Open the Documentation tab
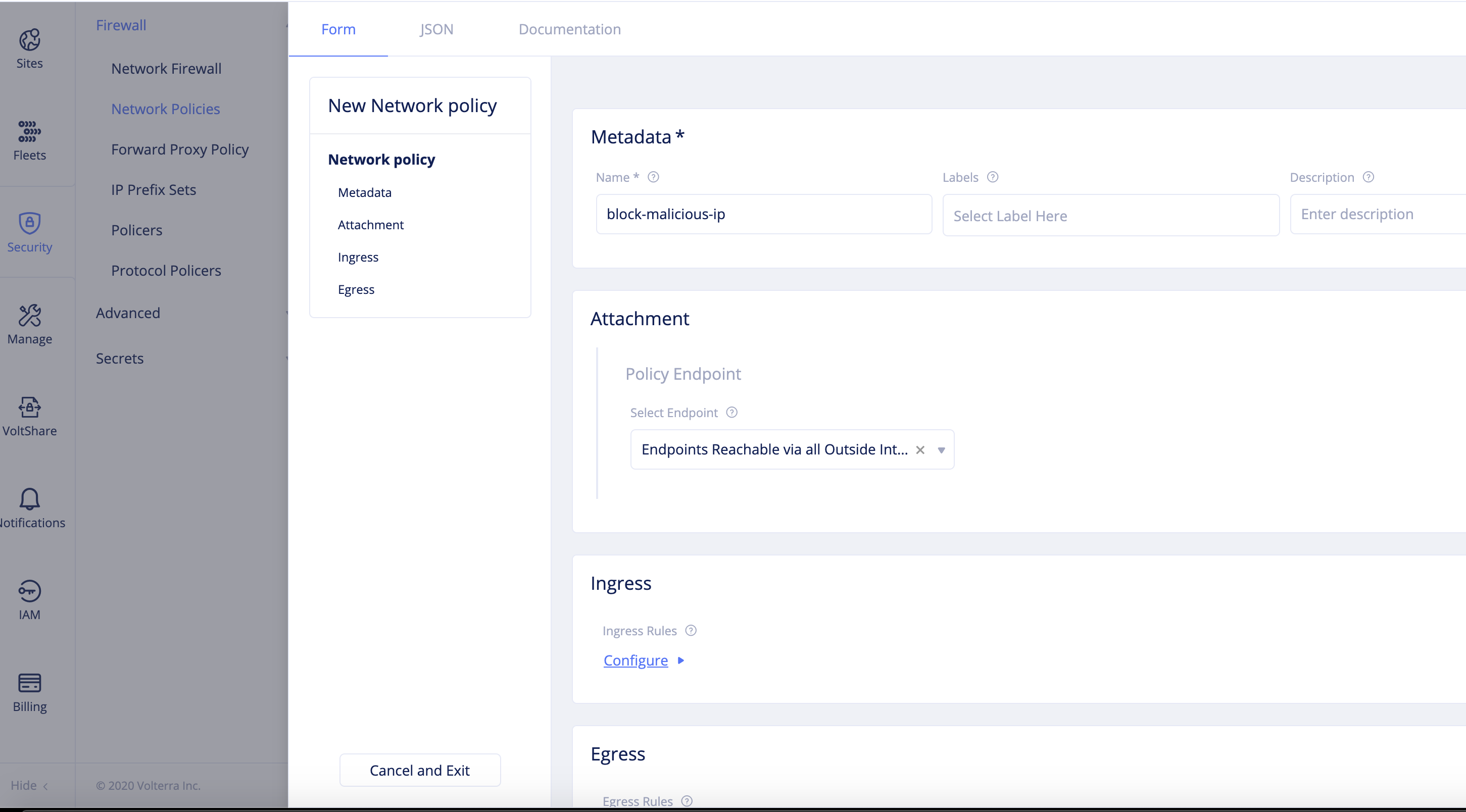 (x=569, y=29)
